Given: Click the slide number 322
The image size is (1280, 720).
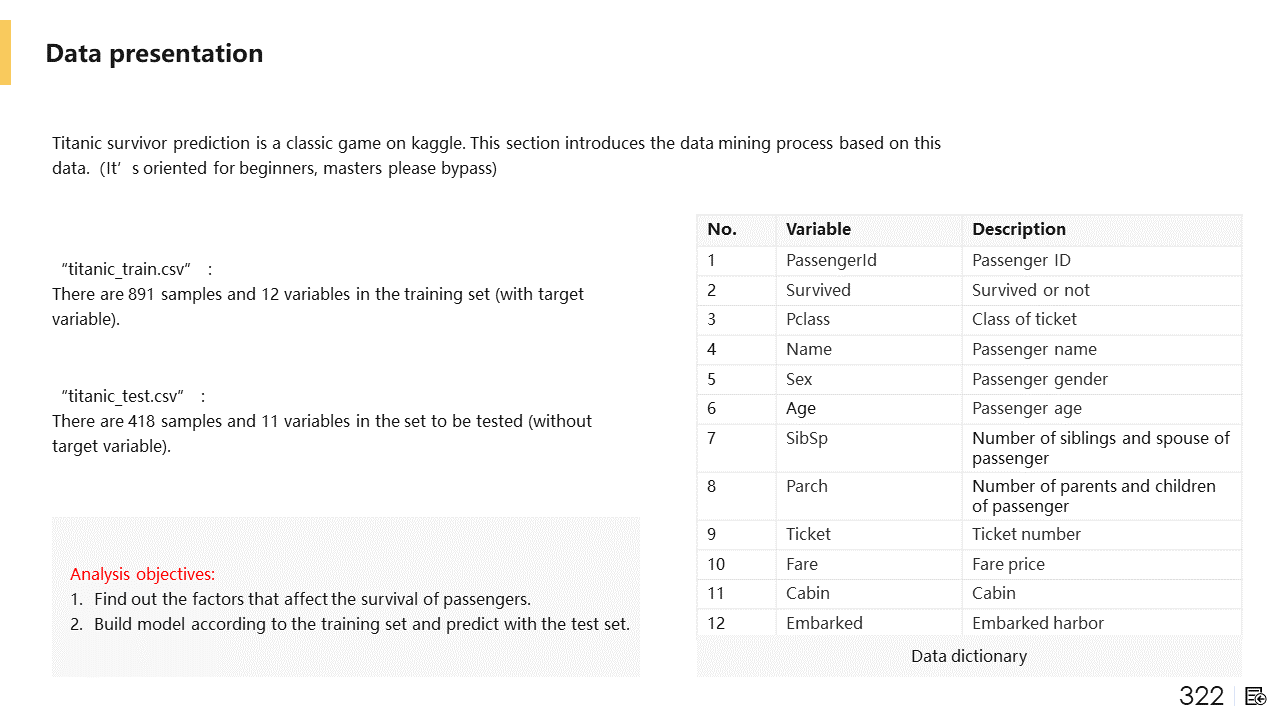Looking at the screenshot, I should coord(1201,696).
